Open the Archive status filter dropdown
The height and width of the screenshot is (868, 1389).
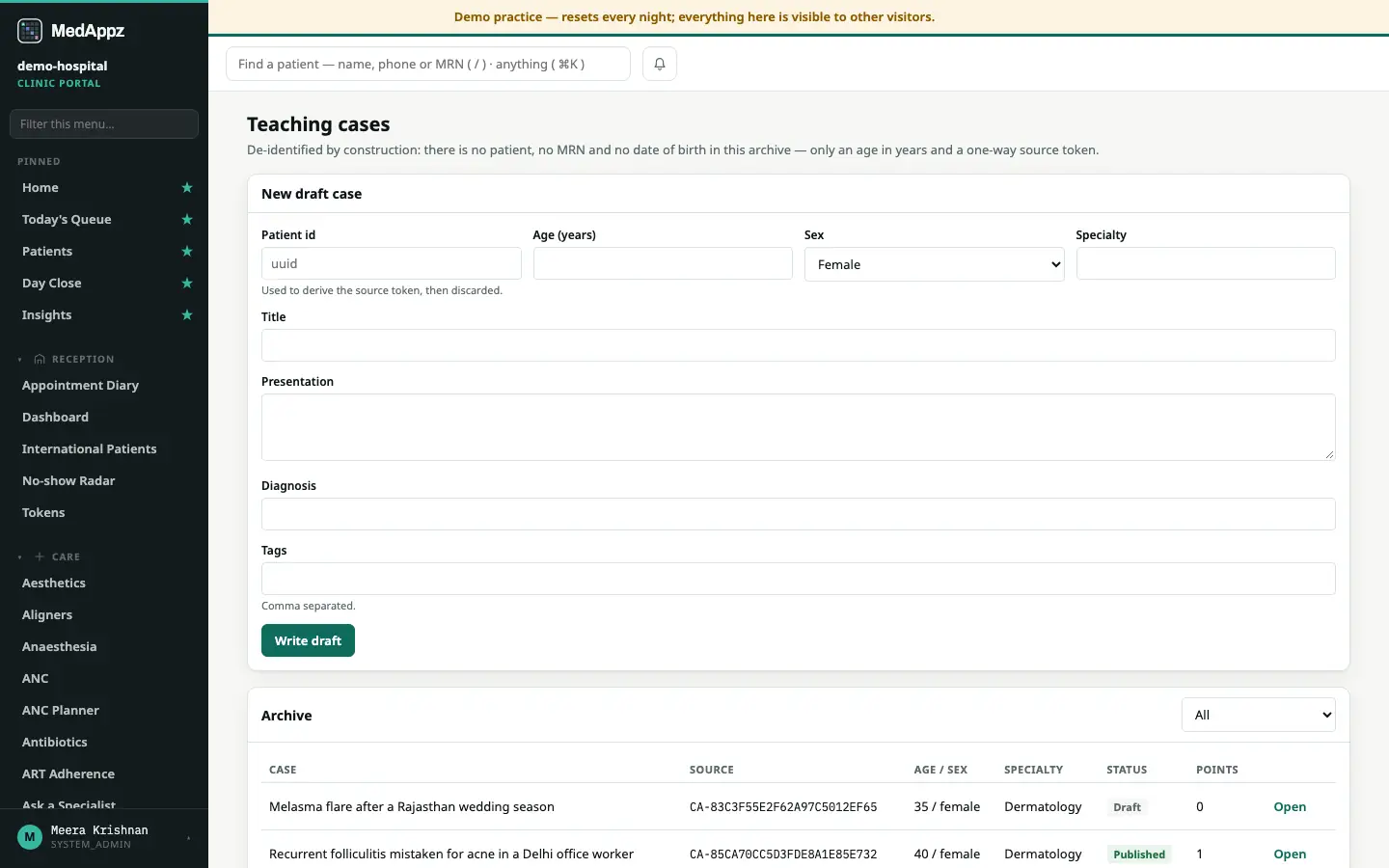tap(1258, 715)
